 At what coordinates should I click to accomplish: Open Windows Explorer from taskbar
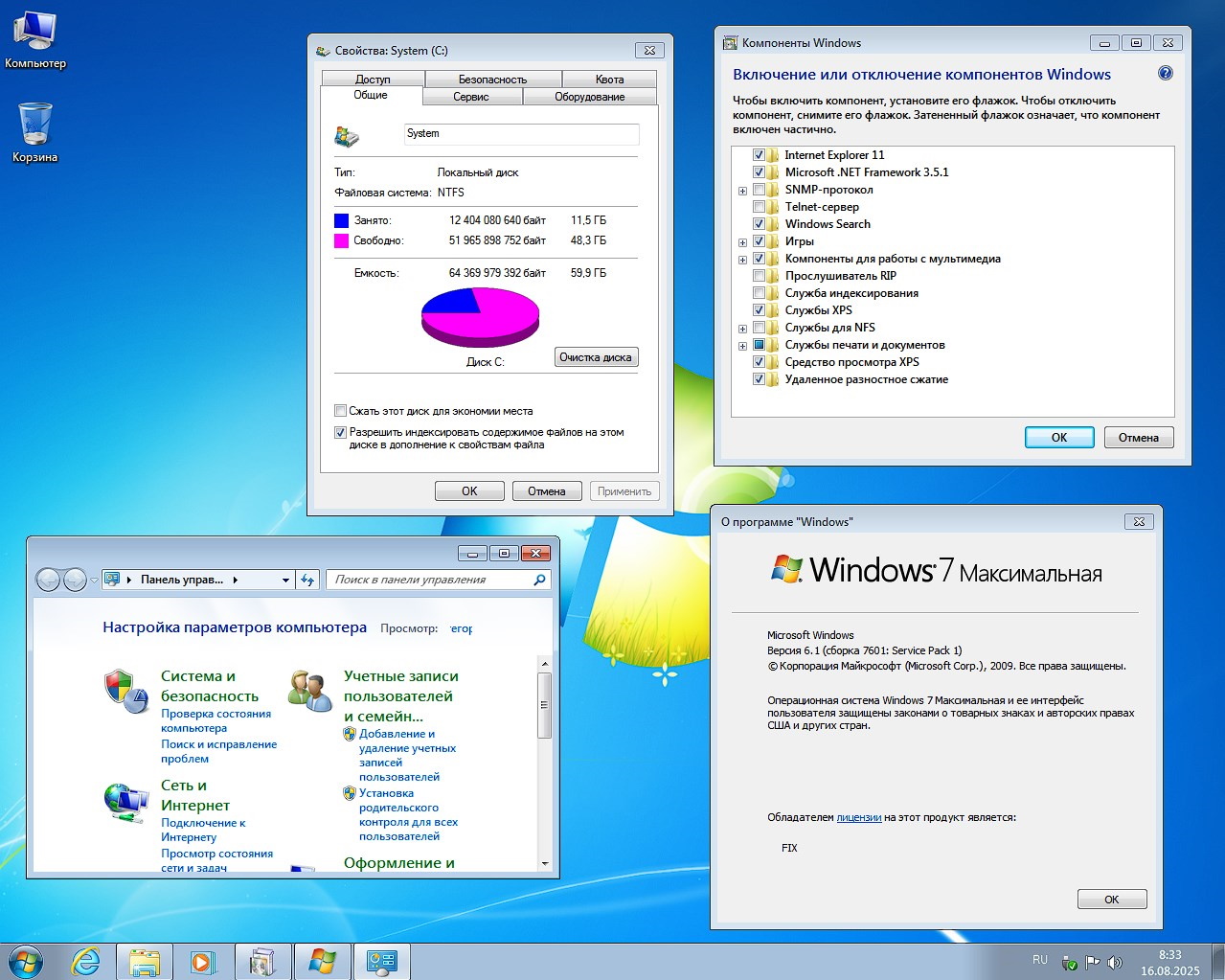145,962
